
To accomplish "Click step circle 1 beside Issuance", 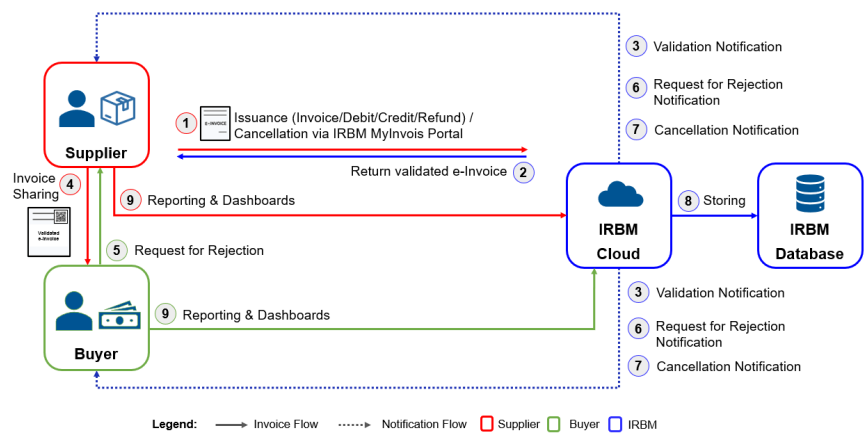I will coord(187,123).
